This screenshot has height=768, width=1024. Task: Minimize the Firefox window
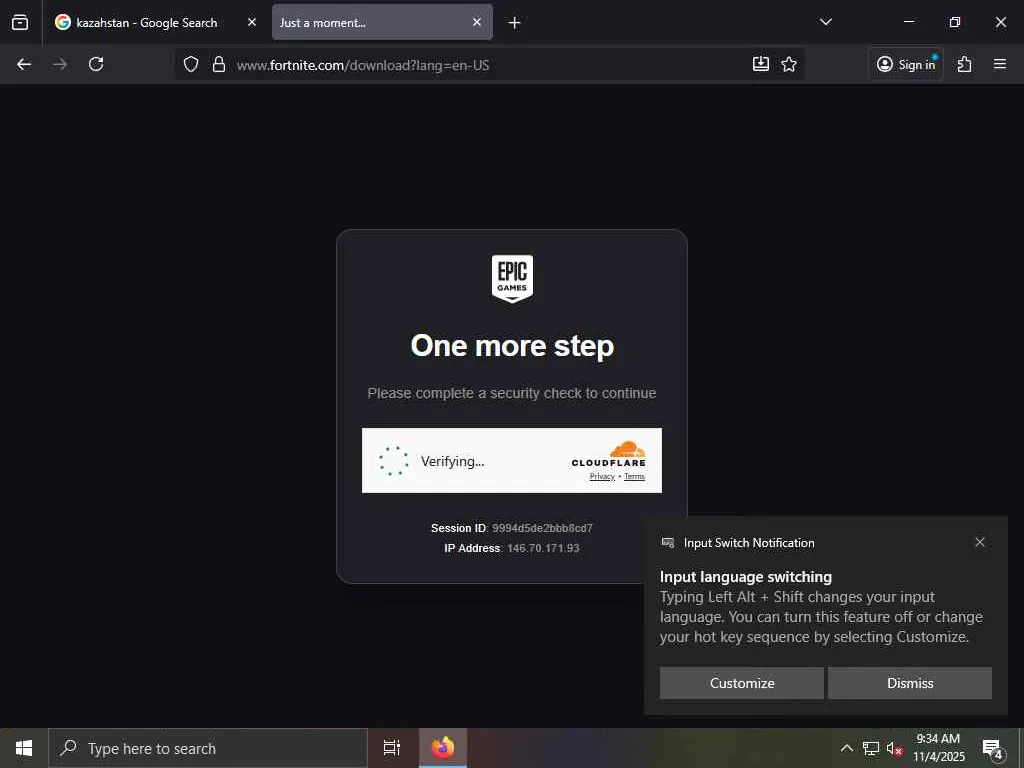(x=908, y=22)
